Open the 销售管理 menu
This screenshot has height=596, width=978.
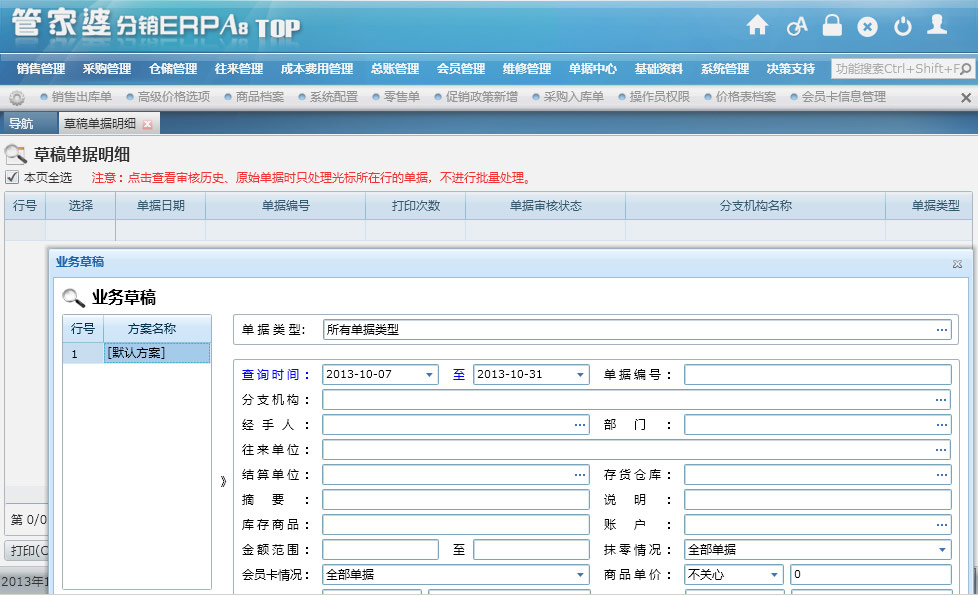[x=41, y=69]
